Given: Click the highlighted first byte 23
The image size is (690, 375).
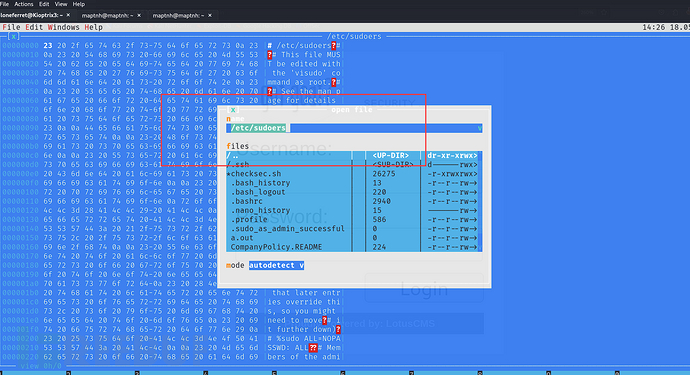Looking at the screenshot, I should coord(48,46).
